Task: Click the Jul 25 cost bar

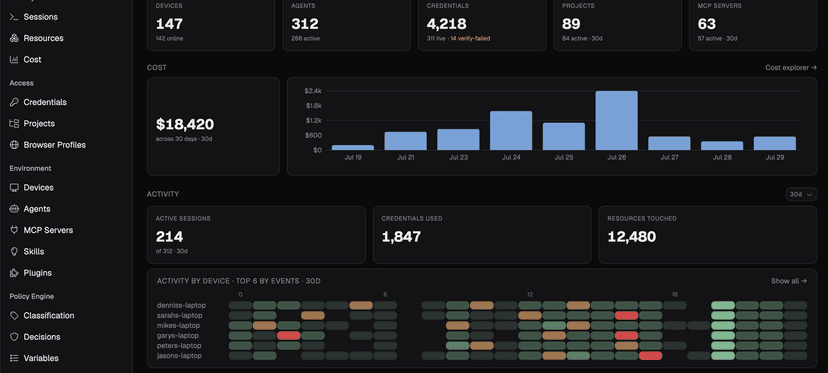Action: (564, 136)
